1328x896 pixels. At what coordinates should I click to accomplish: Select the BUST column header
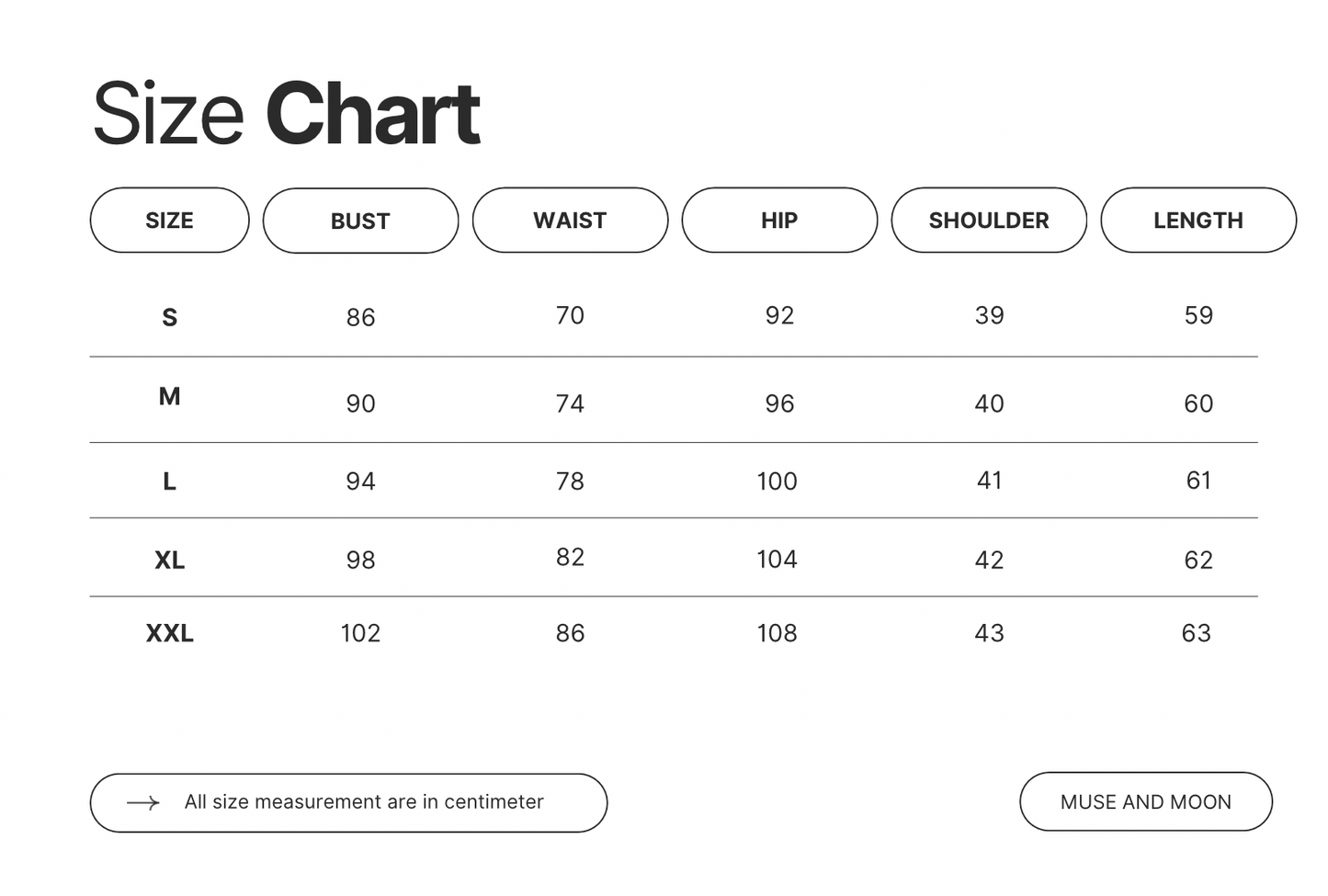(360, 221)
